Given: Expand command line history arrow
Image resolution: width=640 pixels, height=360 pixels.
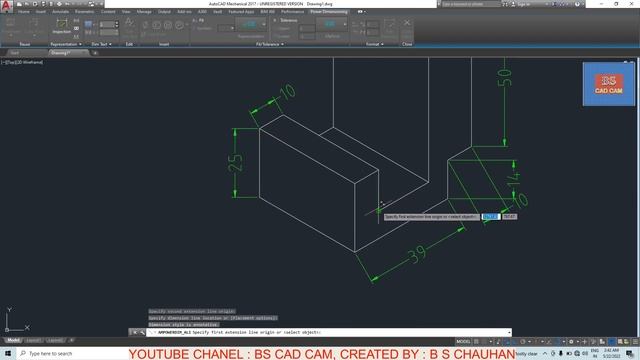Looking at the screenshot, I should [x=509, y=333].
